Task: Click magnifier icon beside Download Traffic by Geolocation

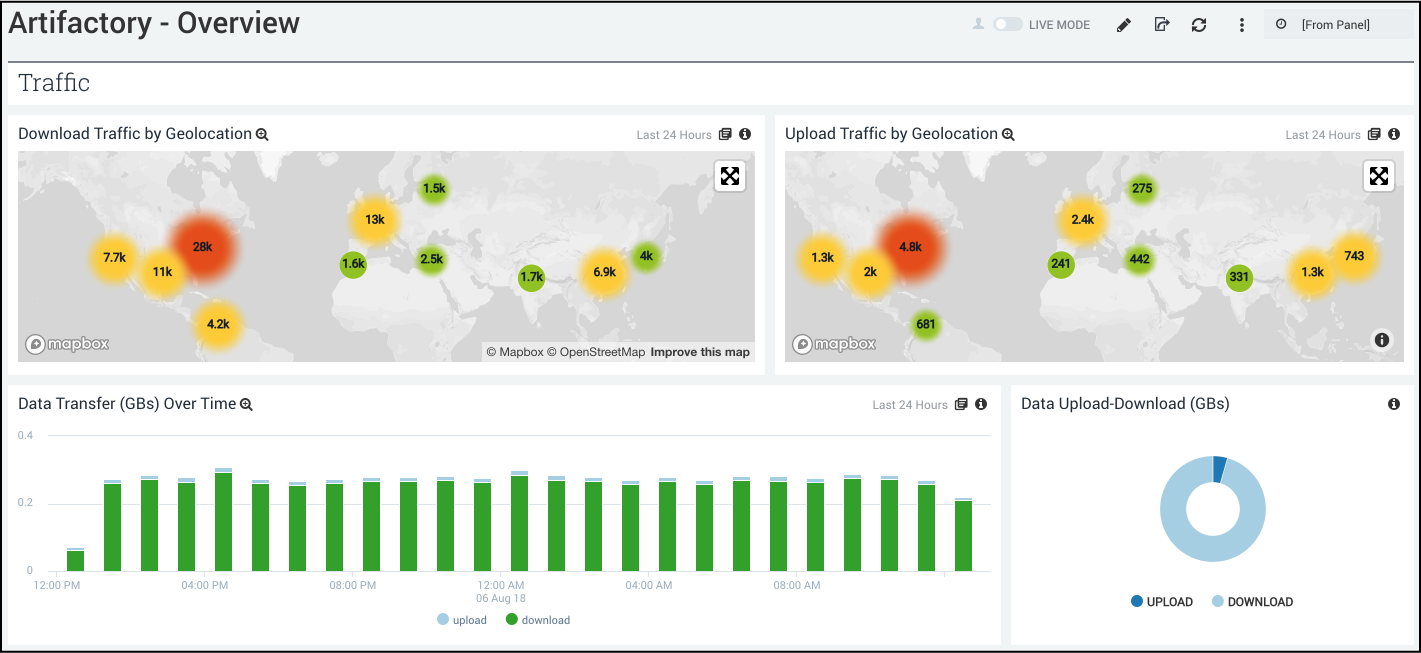Action: tap(262, 134)
